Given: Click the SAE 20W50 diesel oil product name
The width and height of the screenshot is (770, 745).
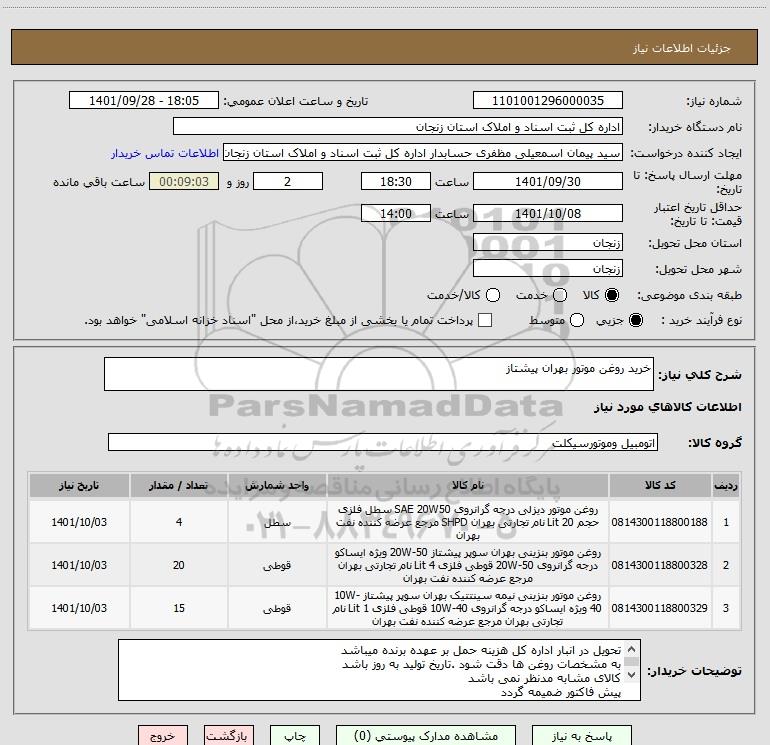Looking at the screenshot, I should [468, 522].
